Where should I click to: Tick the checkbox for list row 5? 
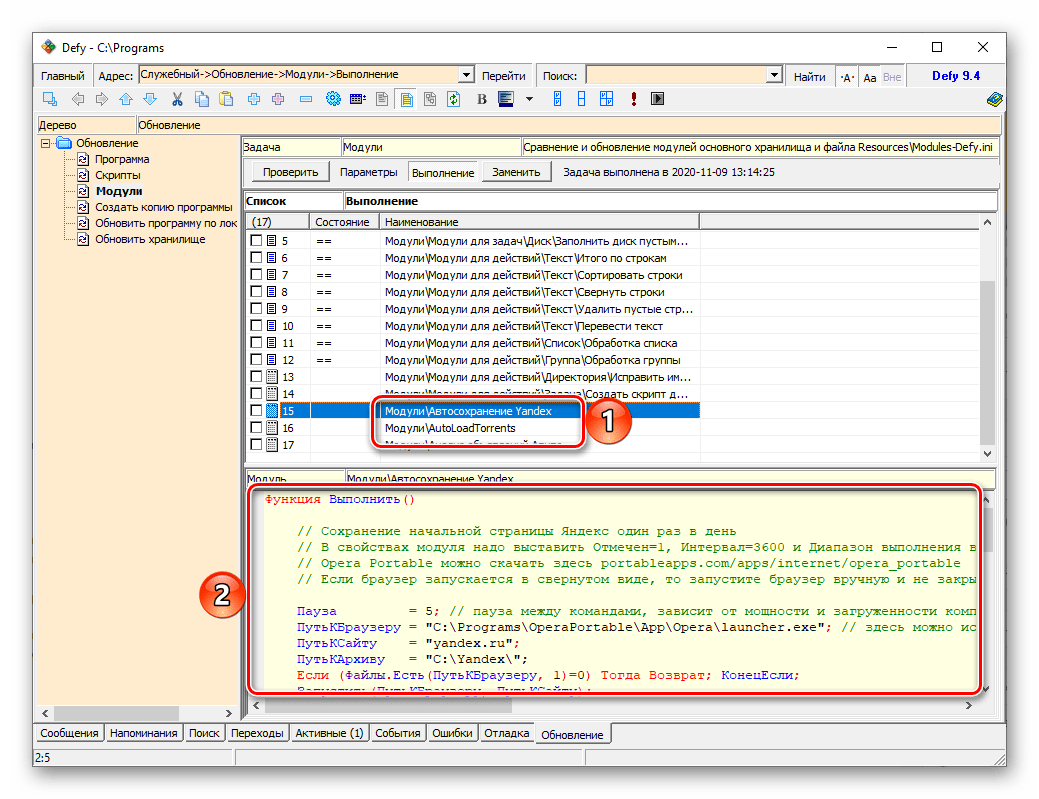point(257,241)
